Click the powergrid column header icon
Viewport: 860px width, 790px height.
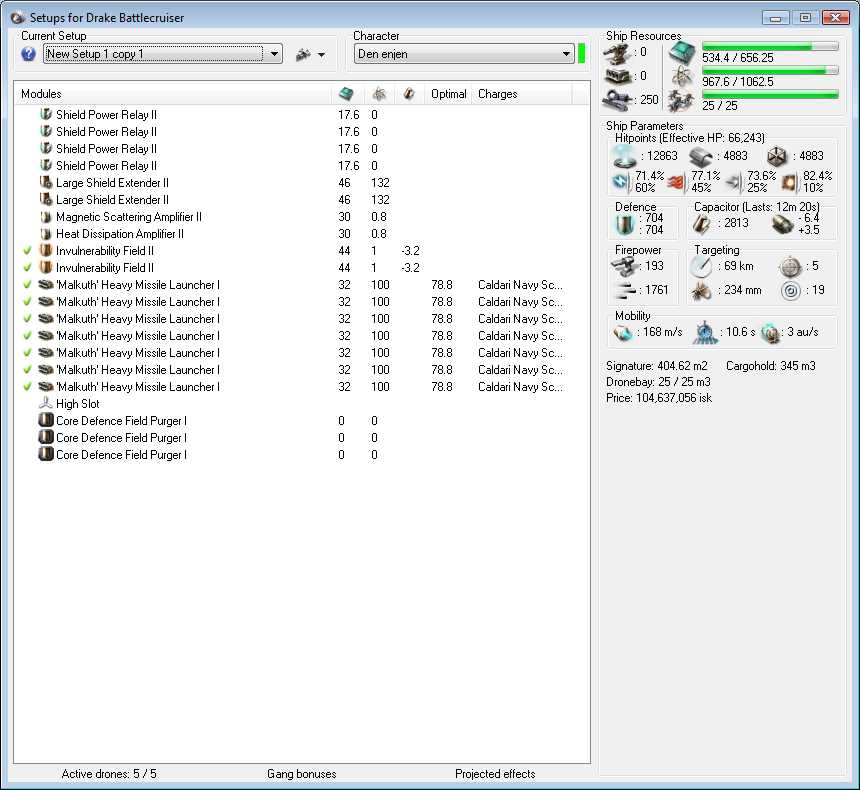point(379,94)
